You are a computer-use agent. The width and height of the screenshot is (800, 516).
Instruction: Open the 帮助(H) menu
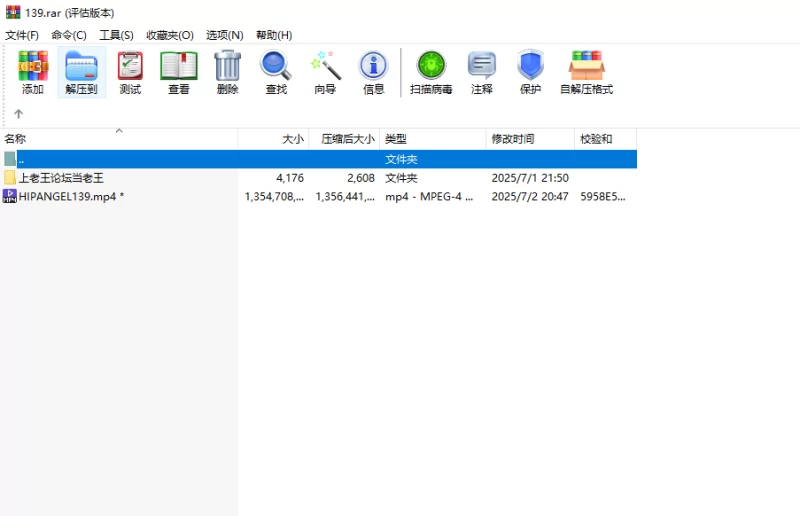[274, 35]
